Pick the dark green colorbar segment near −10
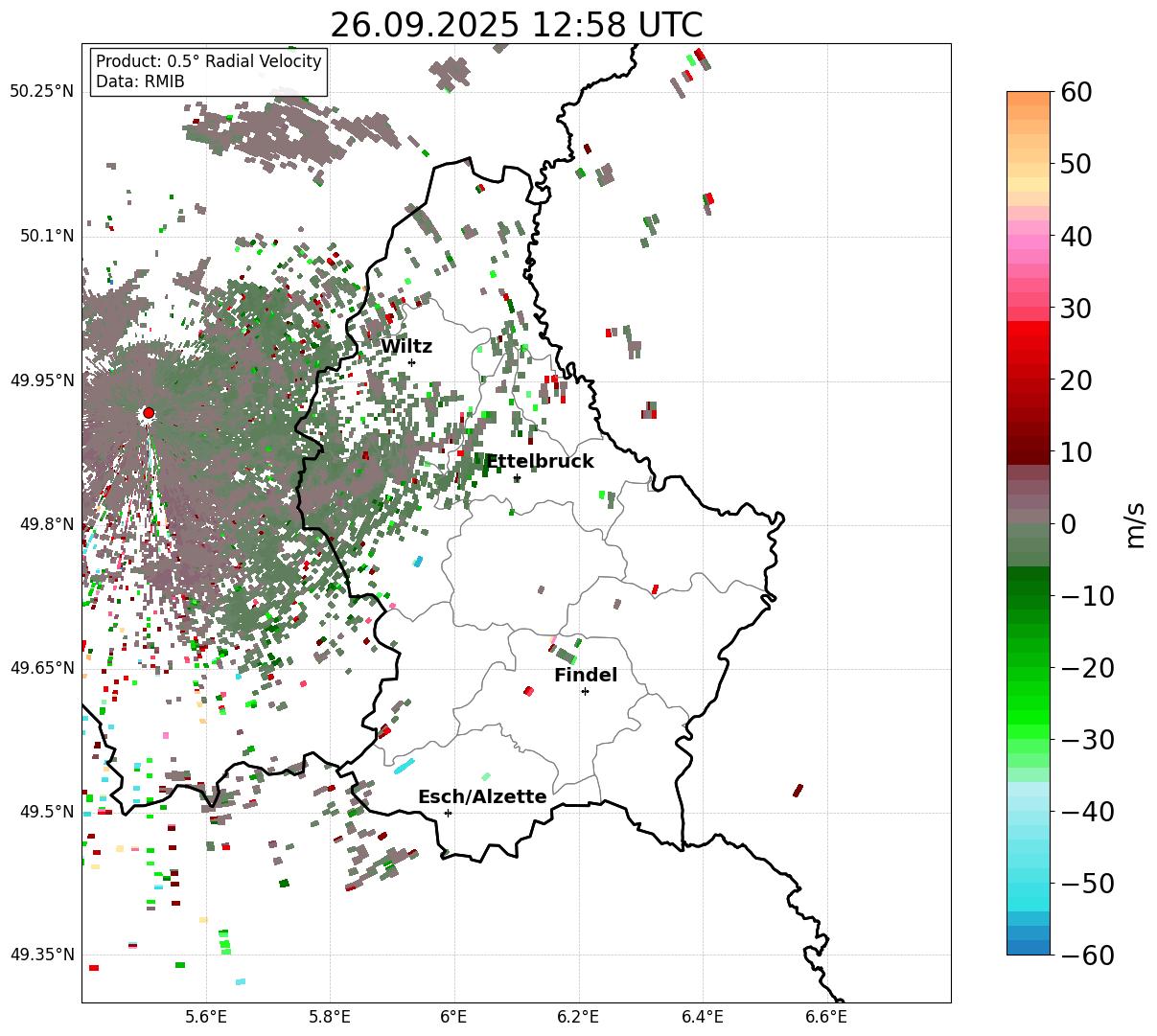1157x1036 pixels. (1029, 587)
